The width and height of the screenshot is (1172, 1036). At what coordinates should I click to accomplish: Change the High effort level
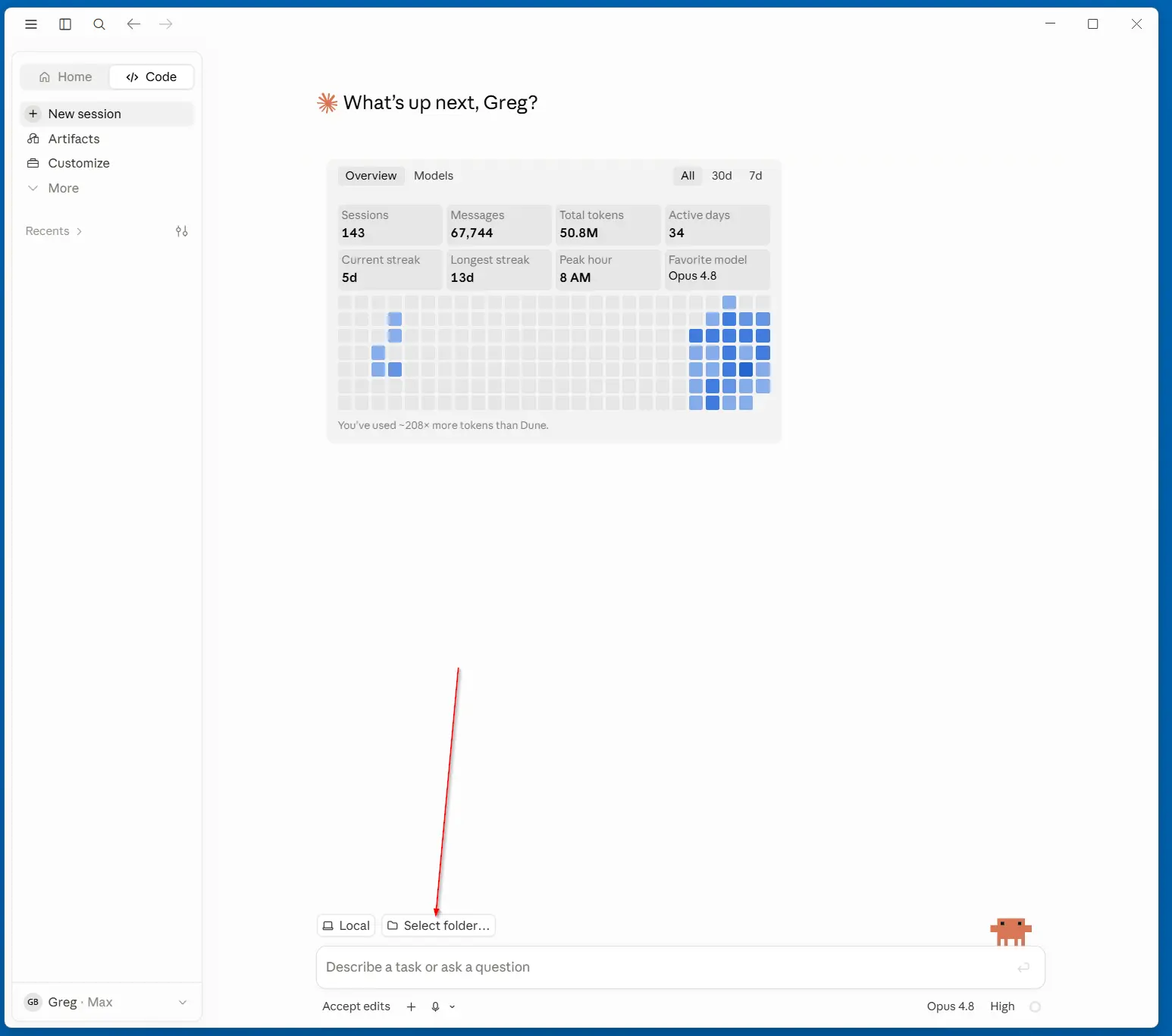pos(1002,1006)
